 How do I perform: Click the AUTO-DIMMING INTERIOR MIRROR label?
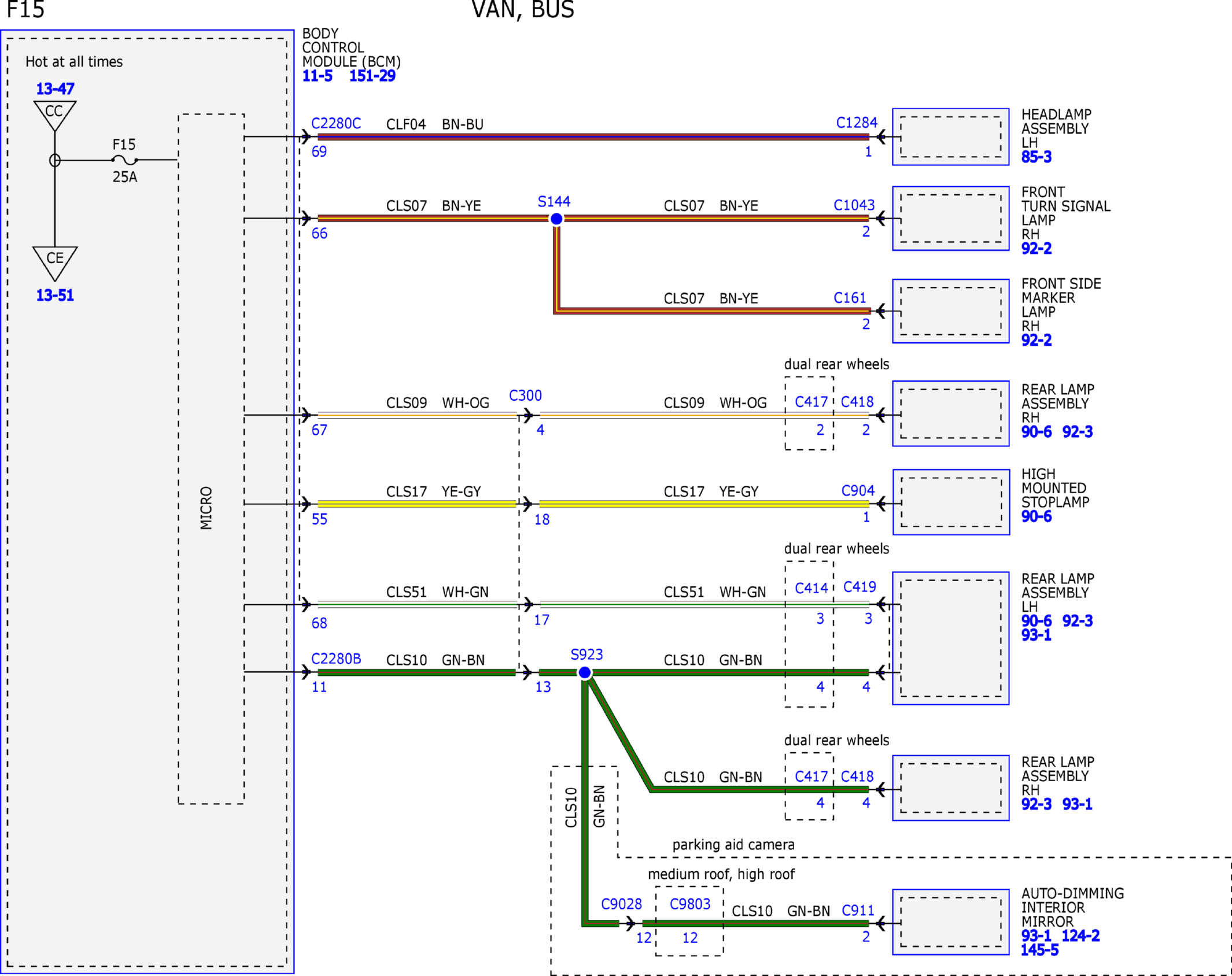1072,907
